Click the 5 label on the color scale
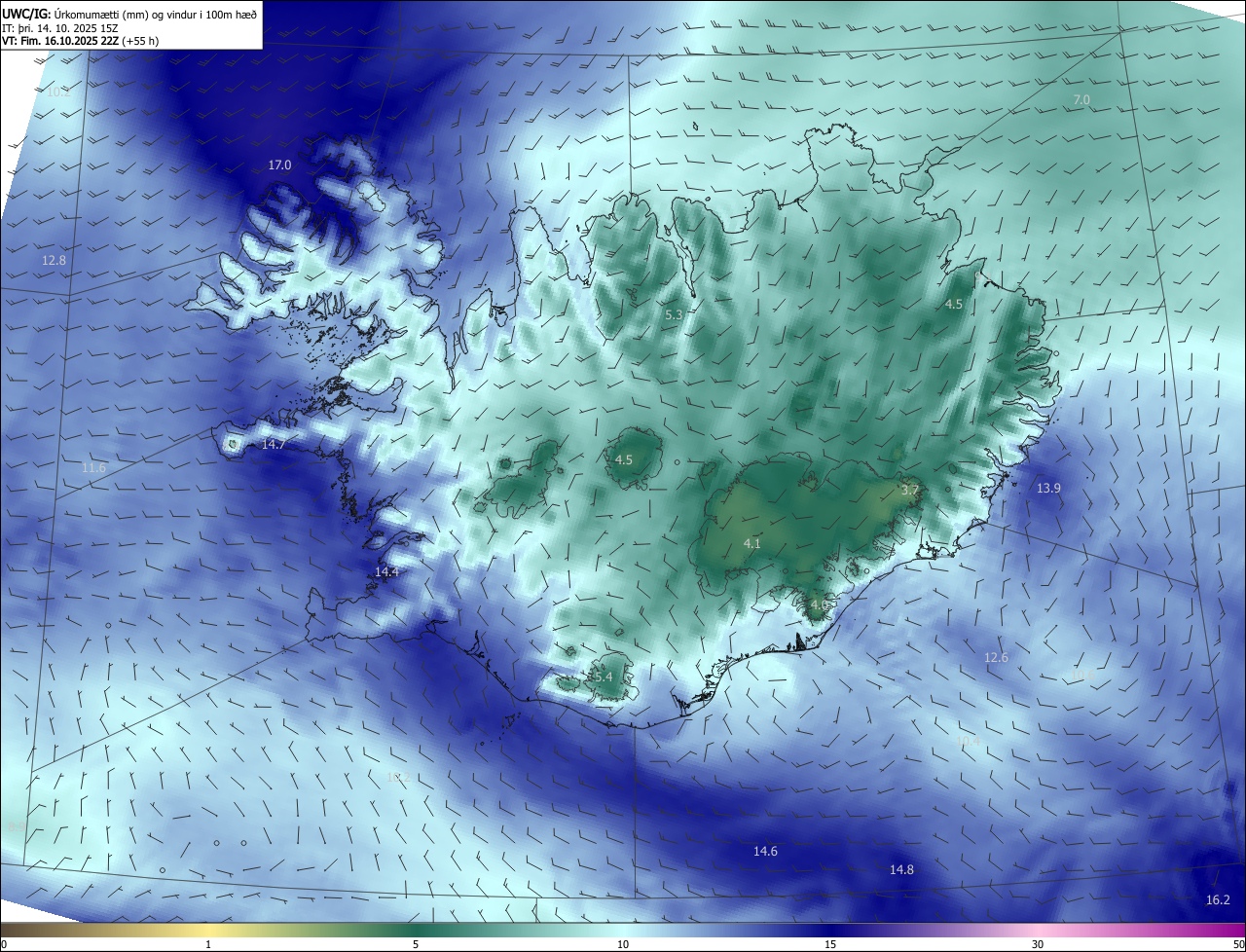Screen dimensions: 1246x952 click(x=416, y=944)
